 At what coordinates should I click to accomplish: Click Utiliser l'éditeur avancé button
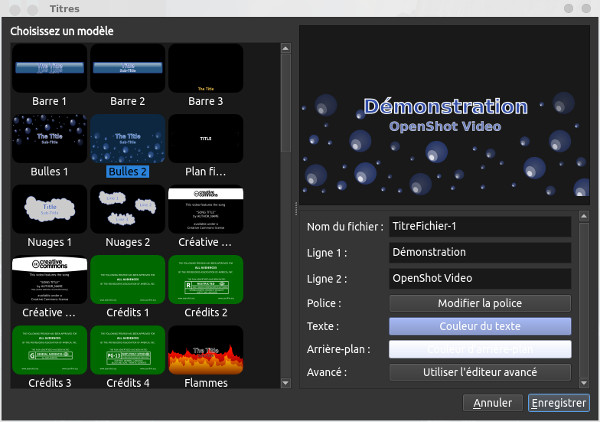479,372
